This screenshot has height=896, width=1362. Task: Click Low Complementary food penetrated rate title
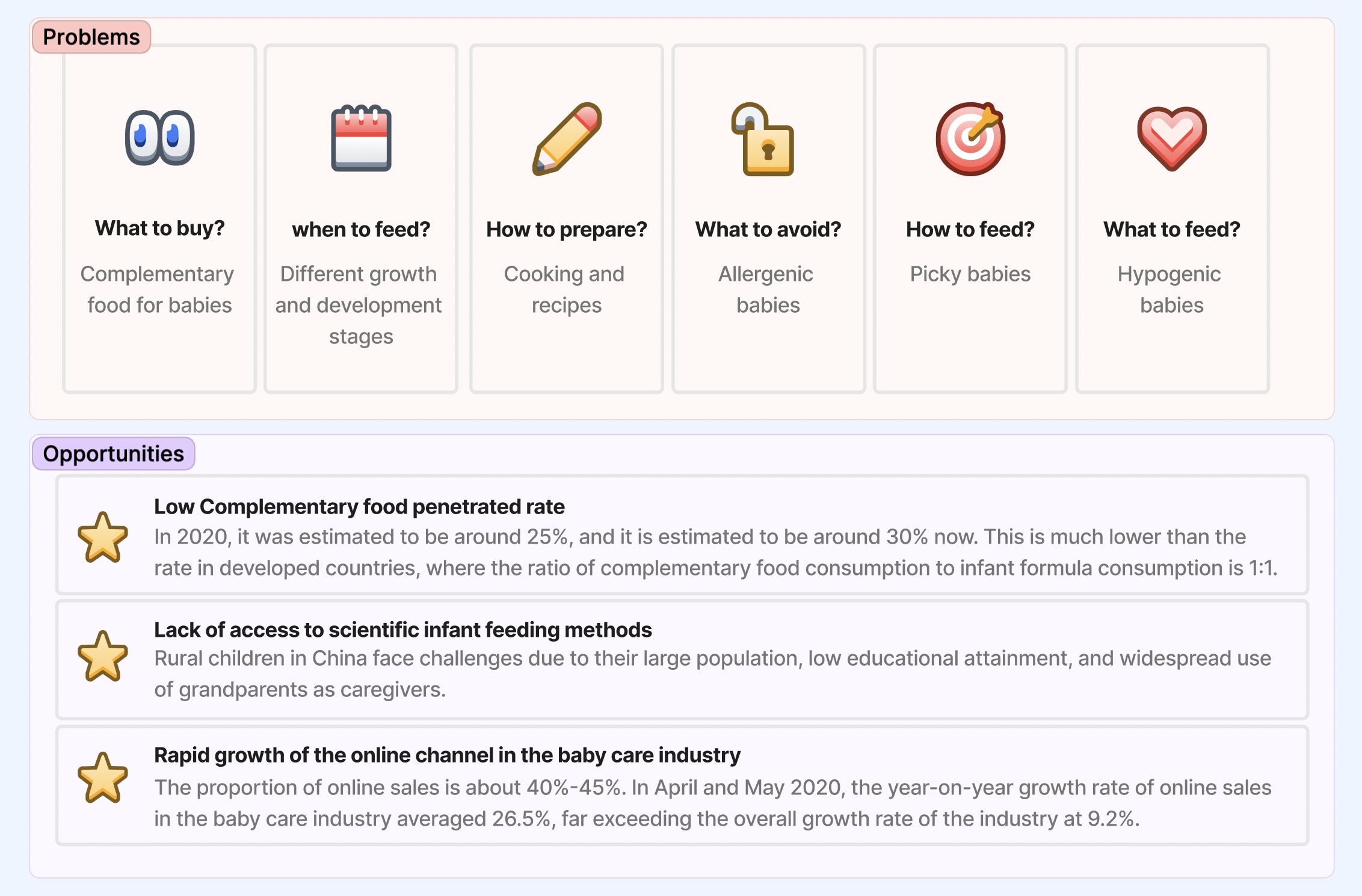click(x=359, y=506)
